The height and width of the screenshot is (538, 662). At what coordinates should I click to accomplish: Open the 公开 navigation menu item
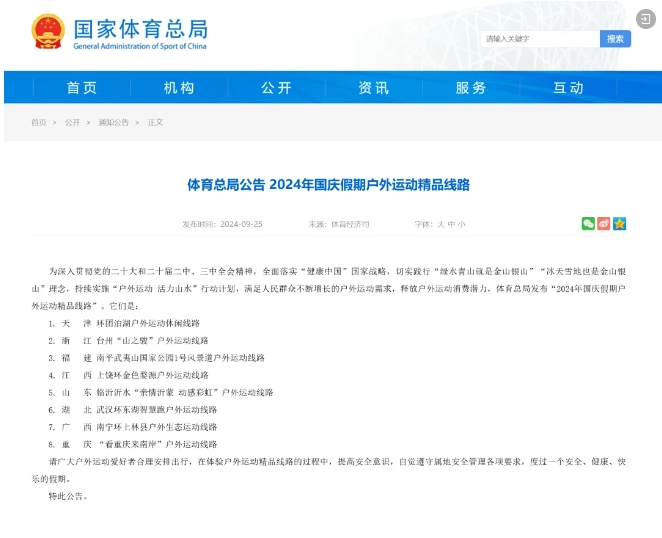(277, 88)
